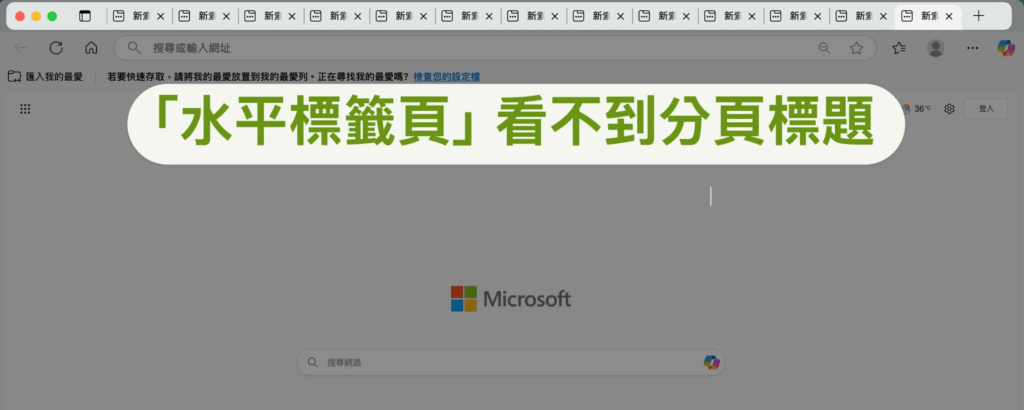
Task: Reload the page with the refresh icon
Action: click(x=56, y=48)
